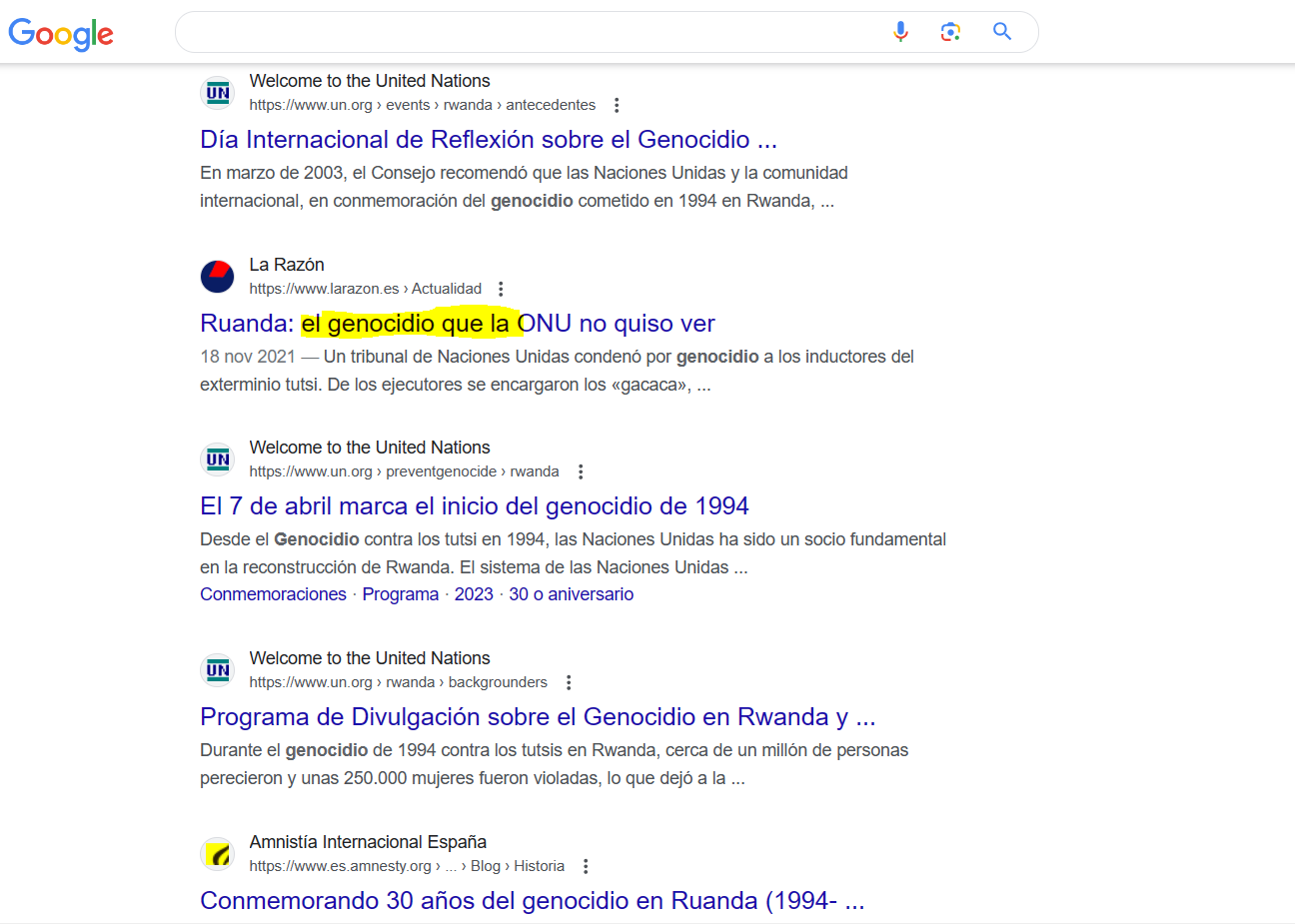The height and width of the screenshot is (924, 1295).
Task: Click snippet starting 'En marzo de 2003'
Action: 525,187
